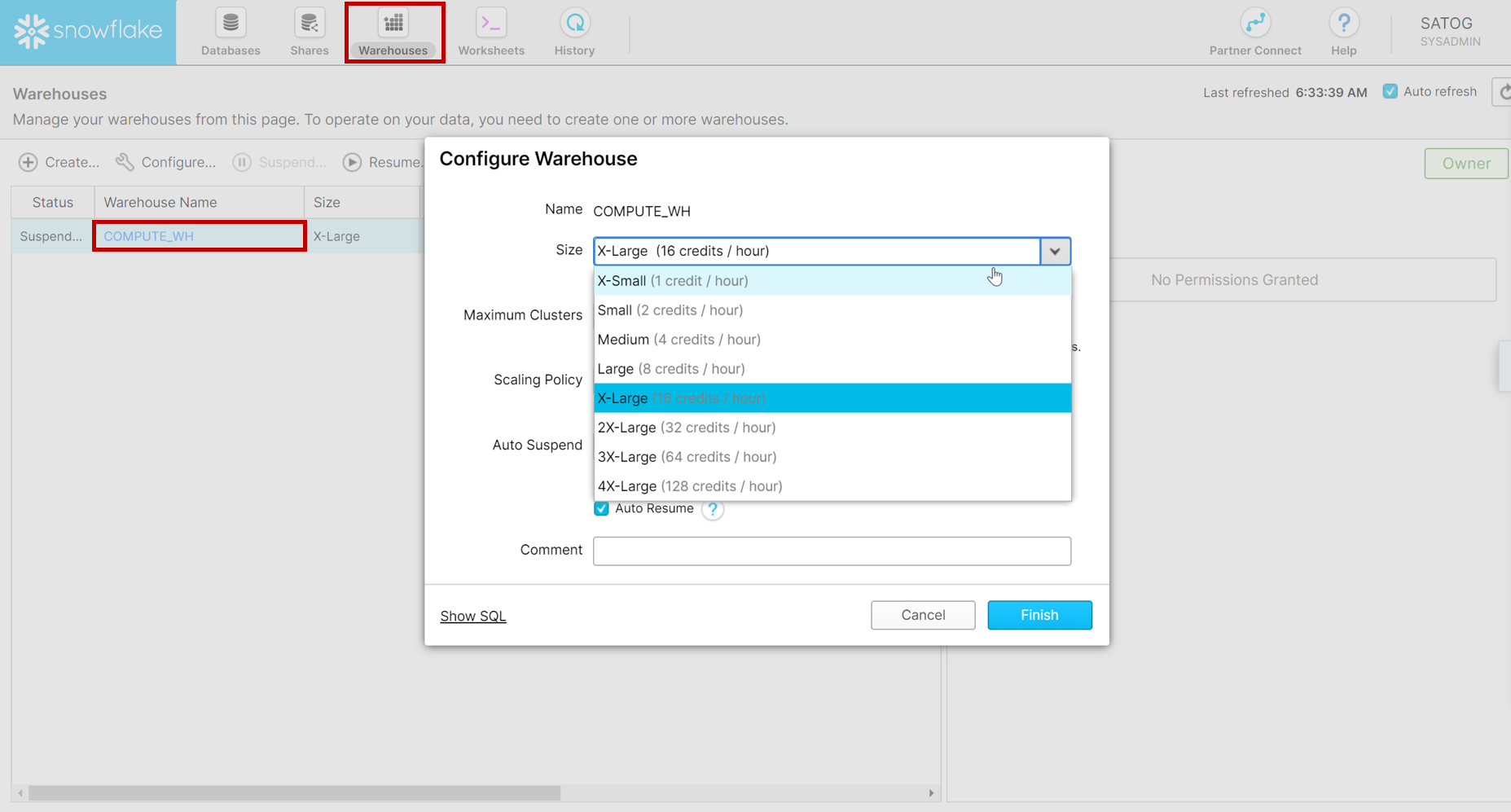The height and width of the screenshot is (812, 1511).
Task: Open the Shares page
Action: point(310,33)
